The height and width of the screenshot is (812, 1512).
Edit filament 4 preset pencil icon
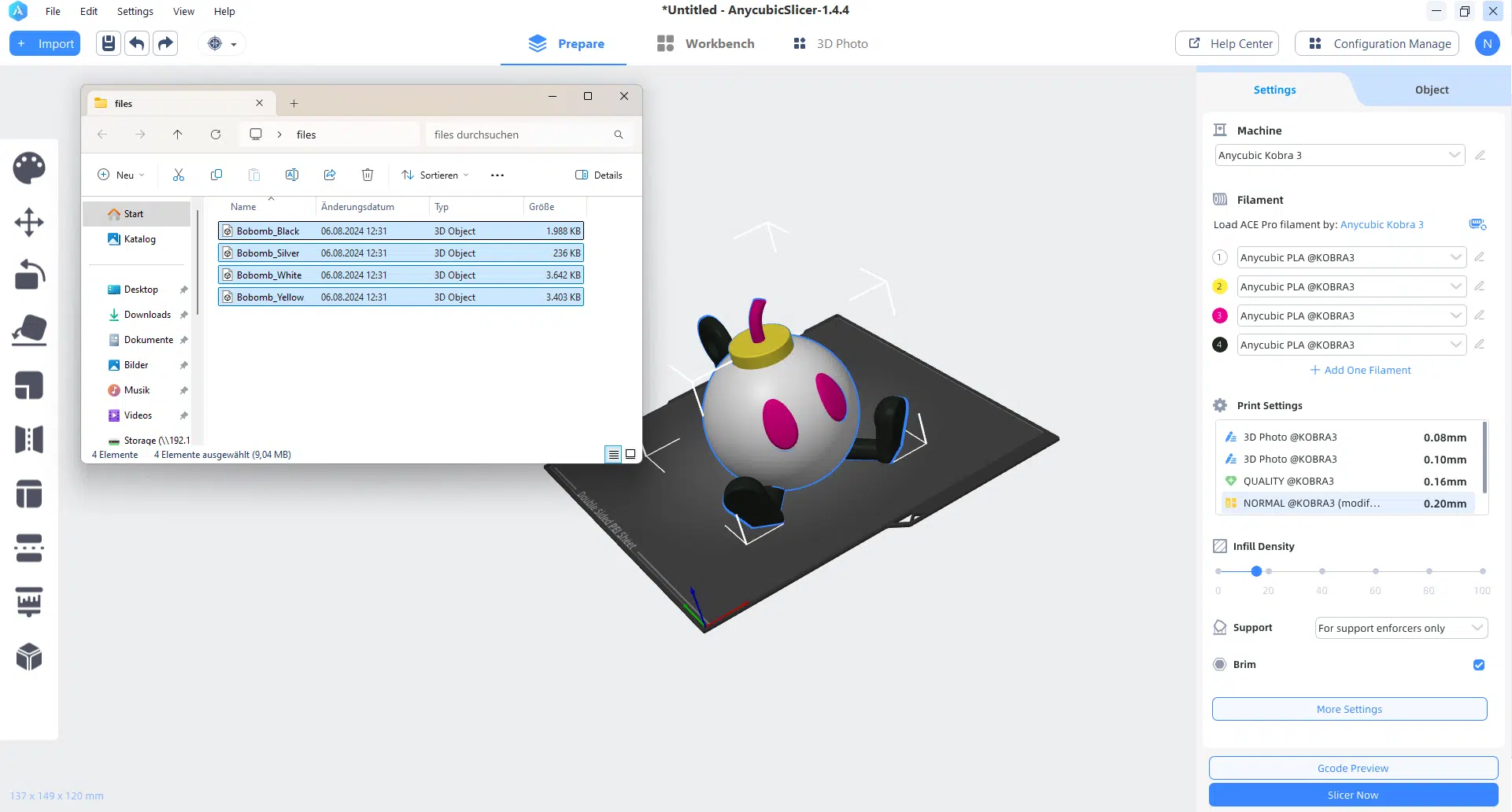coord(1479,344)
